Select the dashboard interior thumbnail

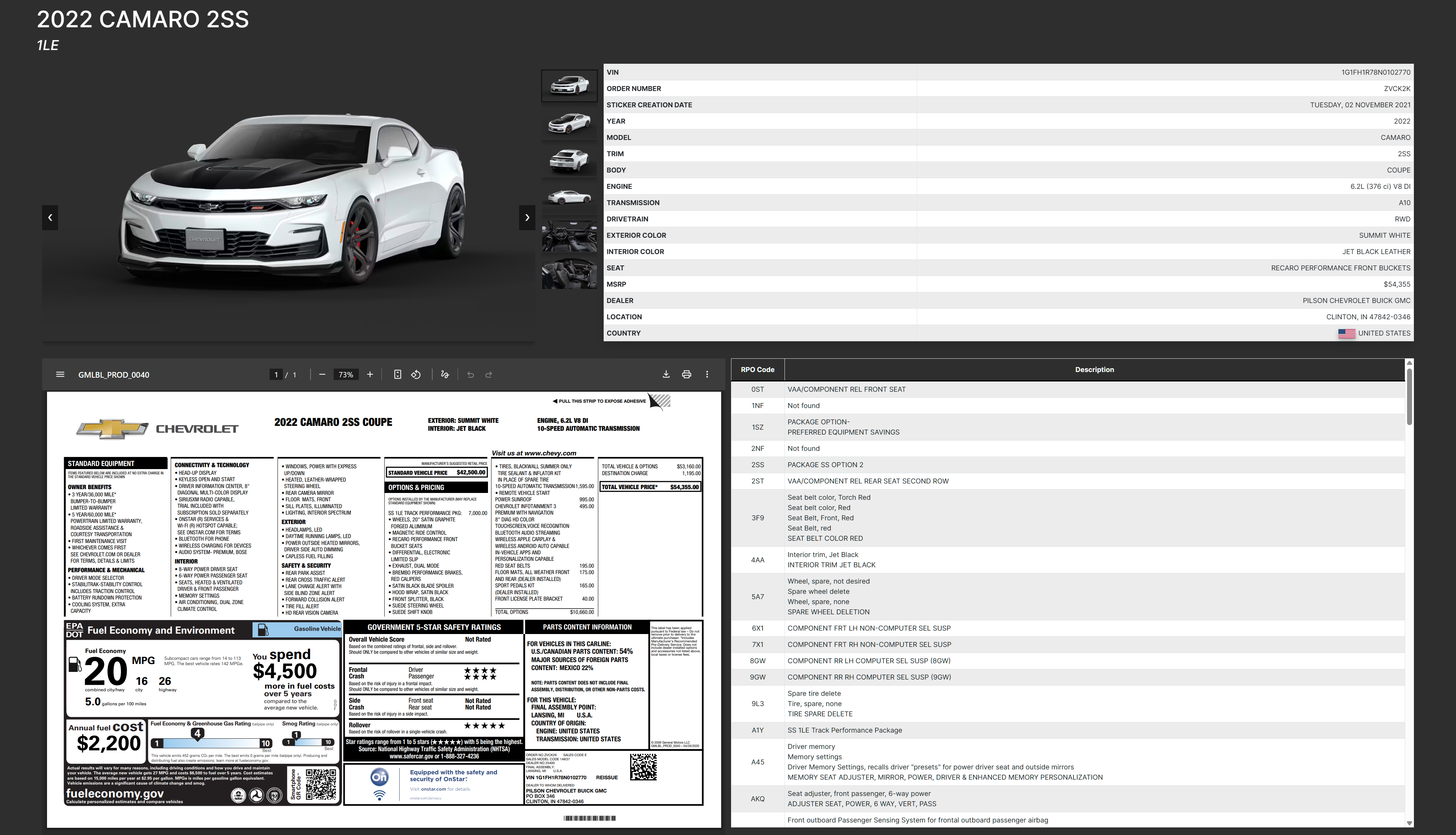(570, 236)
